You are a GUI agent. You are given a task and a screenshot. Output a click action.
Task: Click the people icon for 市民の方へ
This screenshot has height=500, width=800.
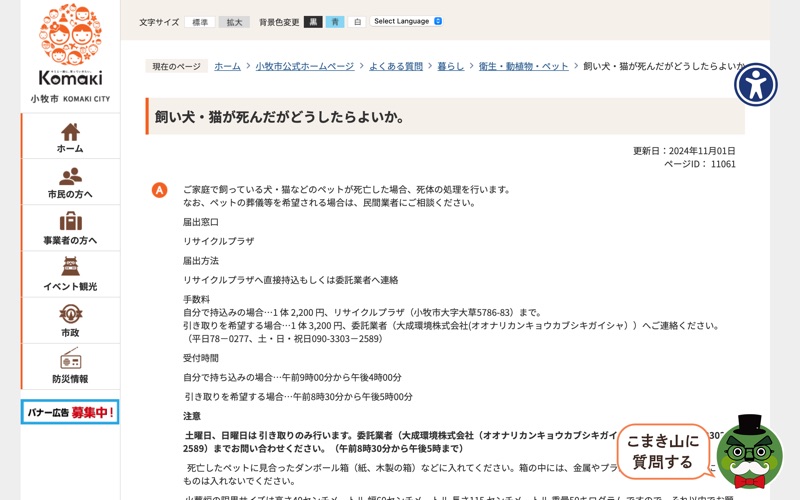[70, 177]
